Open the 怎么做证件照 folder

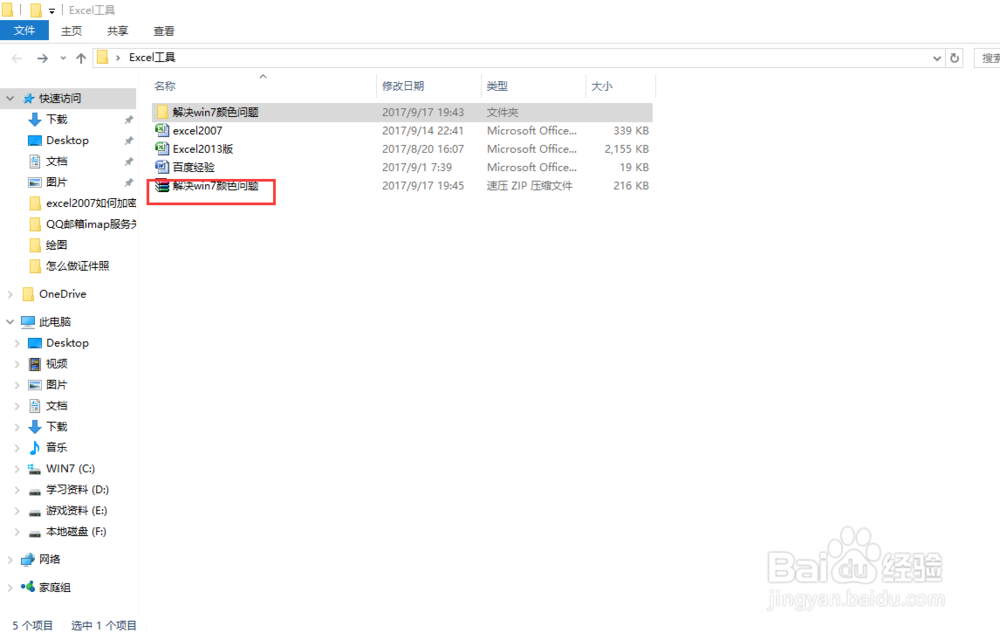pyautogui.click(x=78, y=266)
